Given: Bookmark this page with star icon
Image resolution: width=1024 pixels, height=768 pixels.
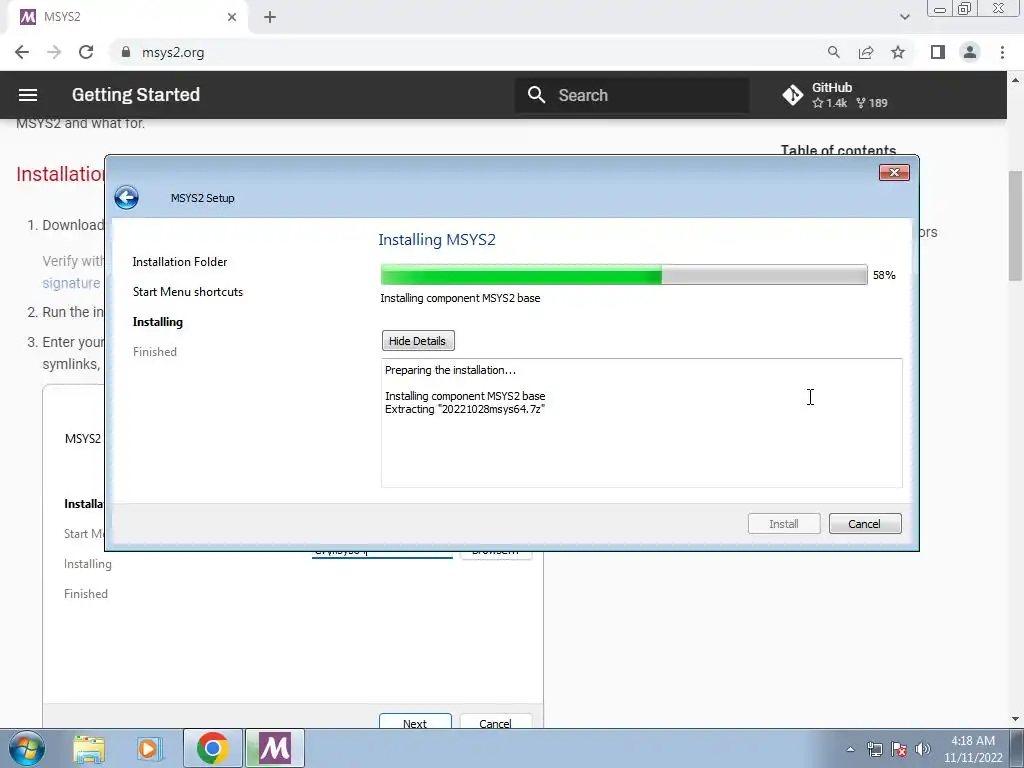Looking at the screenshot, I should [x=898, y=52].
